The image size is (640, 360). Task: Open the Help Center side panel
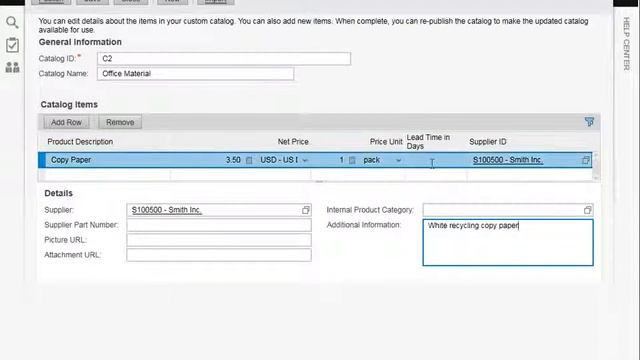point(627,44)
